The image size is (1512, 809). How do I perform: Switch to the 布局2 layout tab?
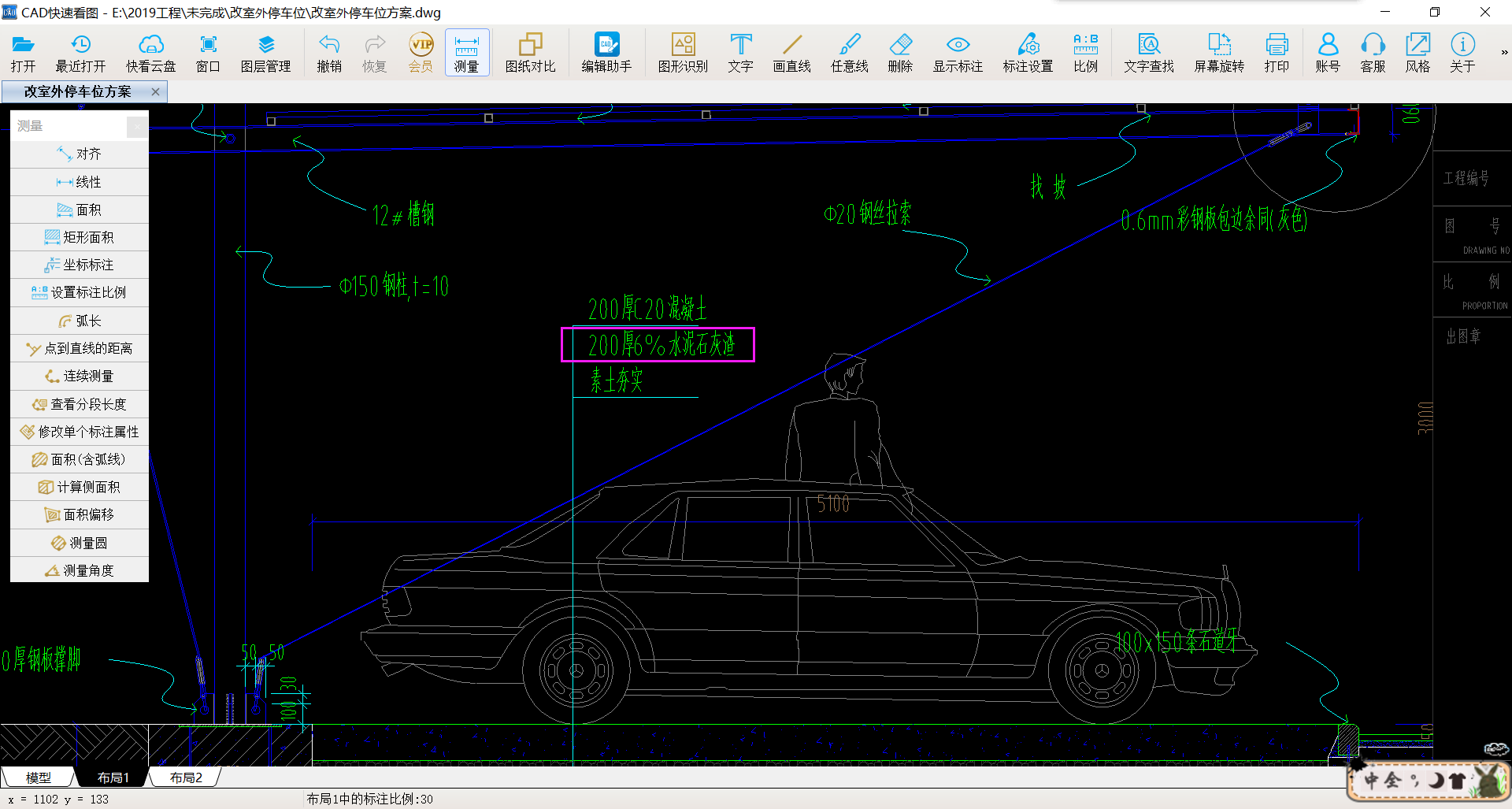coord(186,777)
